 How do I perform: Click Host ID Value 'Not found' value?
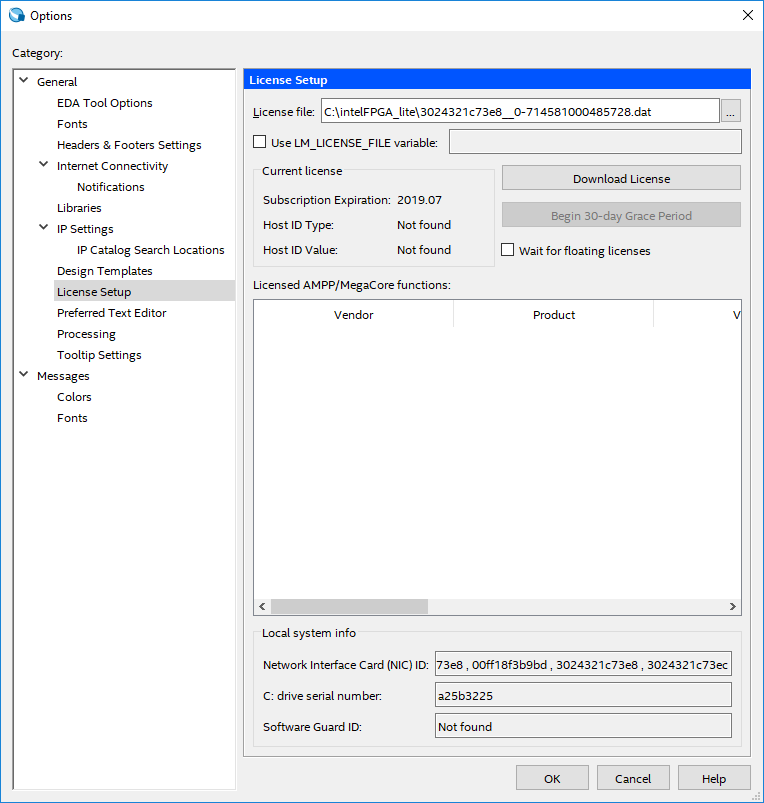(424, 250)
